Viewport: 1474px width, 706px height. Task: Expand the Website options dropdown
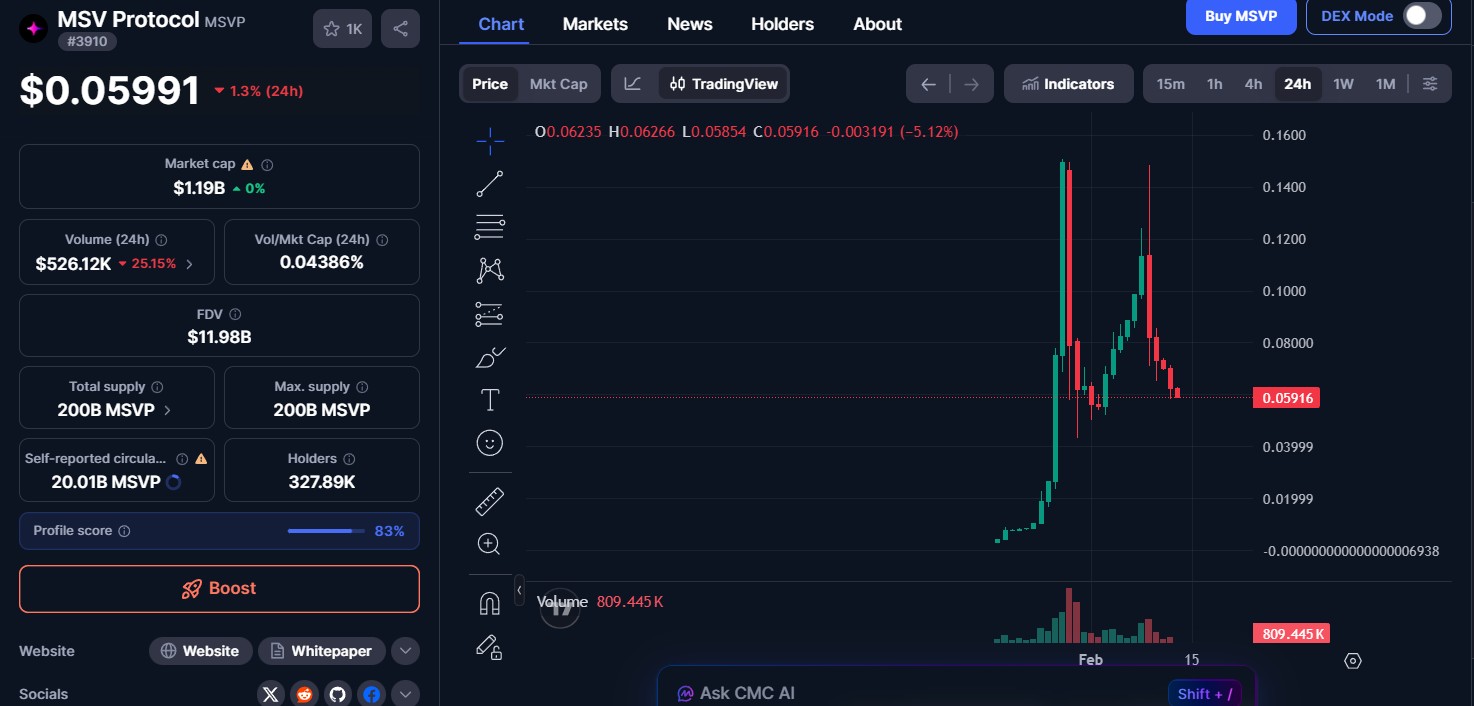(x=405, y=651)
